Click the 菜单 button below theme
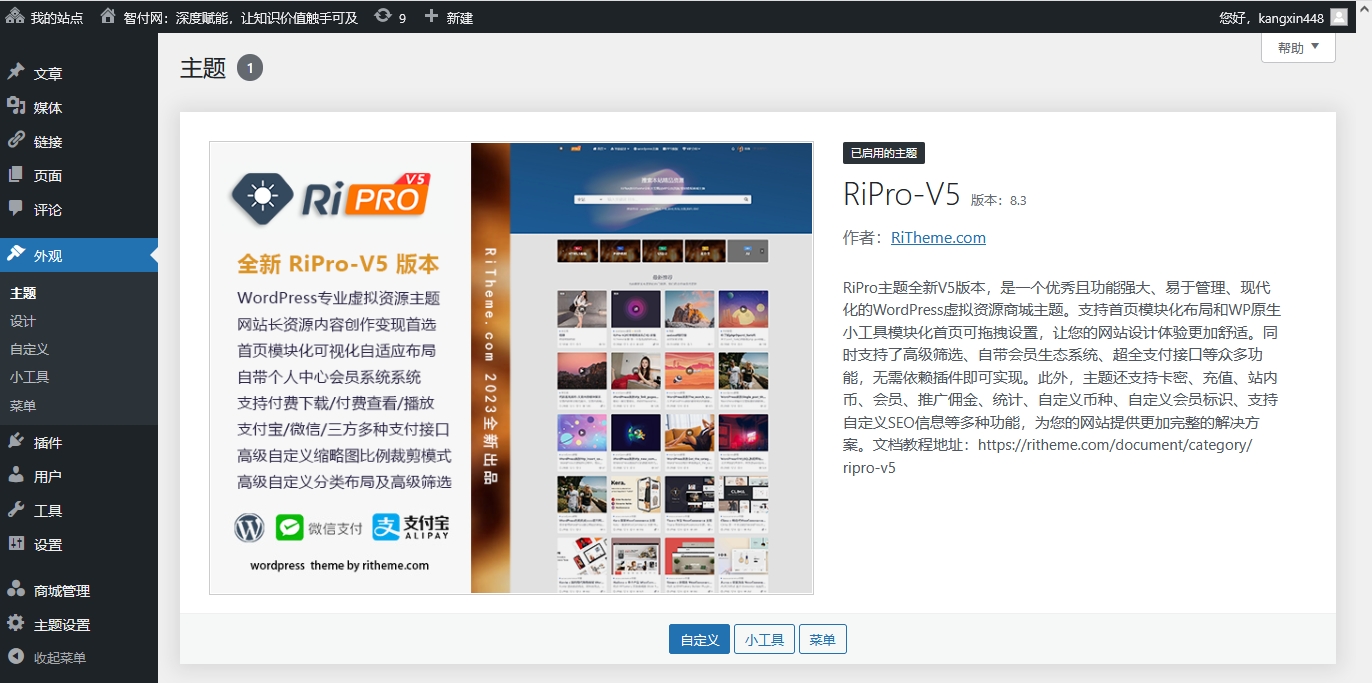The image size is (1372, 683). (x=823, y=640)
